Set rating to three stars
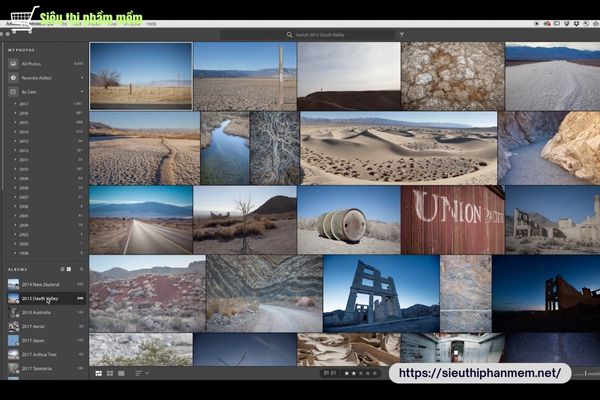 (x=360, y=373)
